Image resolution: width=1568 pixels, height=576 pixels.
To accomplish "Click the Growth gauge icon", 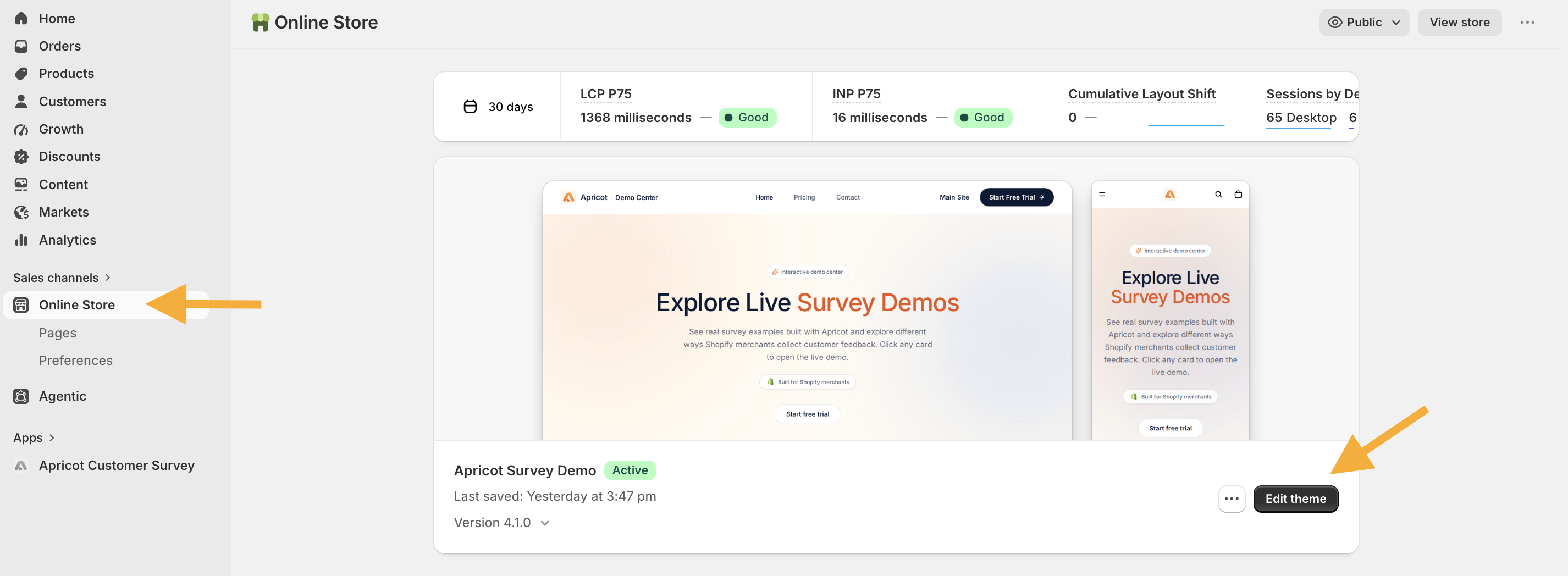I will [x=21, y=129].
